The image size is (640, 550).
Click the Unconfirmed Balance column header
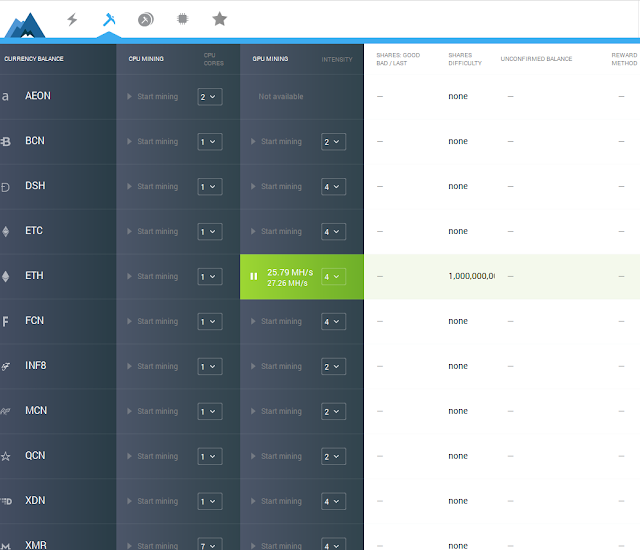point(536,59)
